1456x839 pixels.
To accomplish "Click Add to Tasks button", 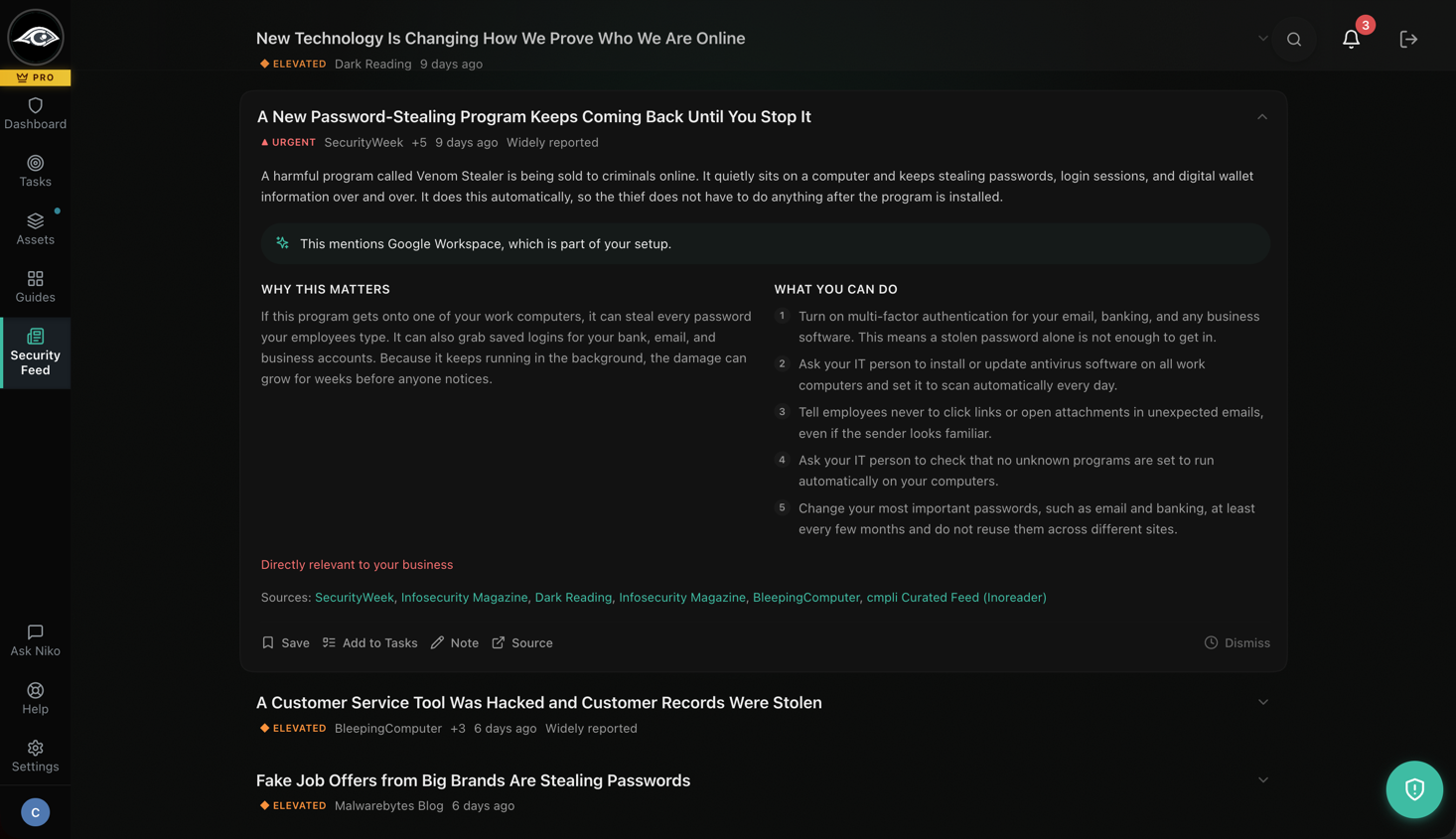I will tap(369, 643).
